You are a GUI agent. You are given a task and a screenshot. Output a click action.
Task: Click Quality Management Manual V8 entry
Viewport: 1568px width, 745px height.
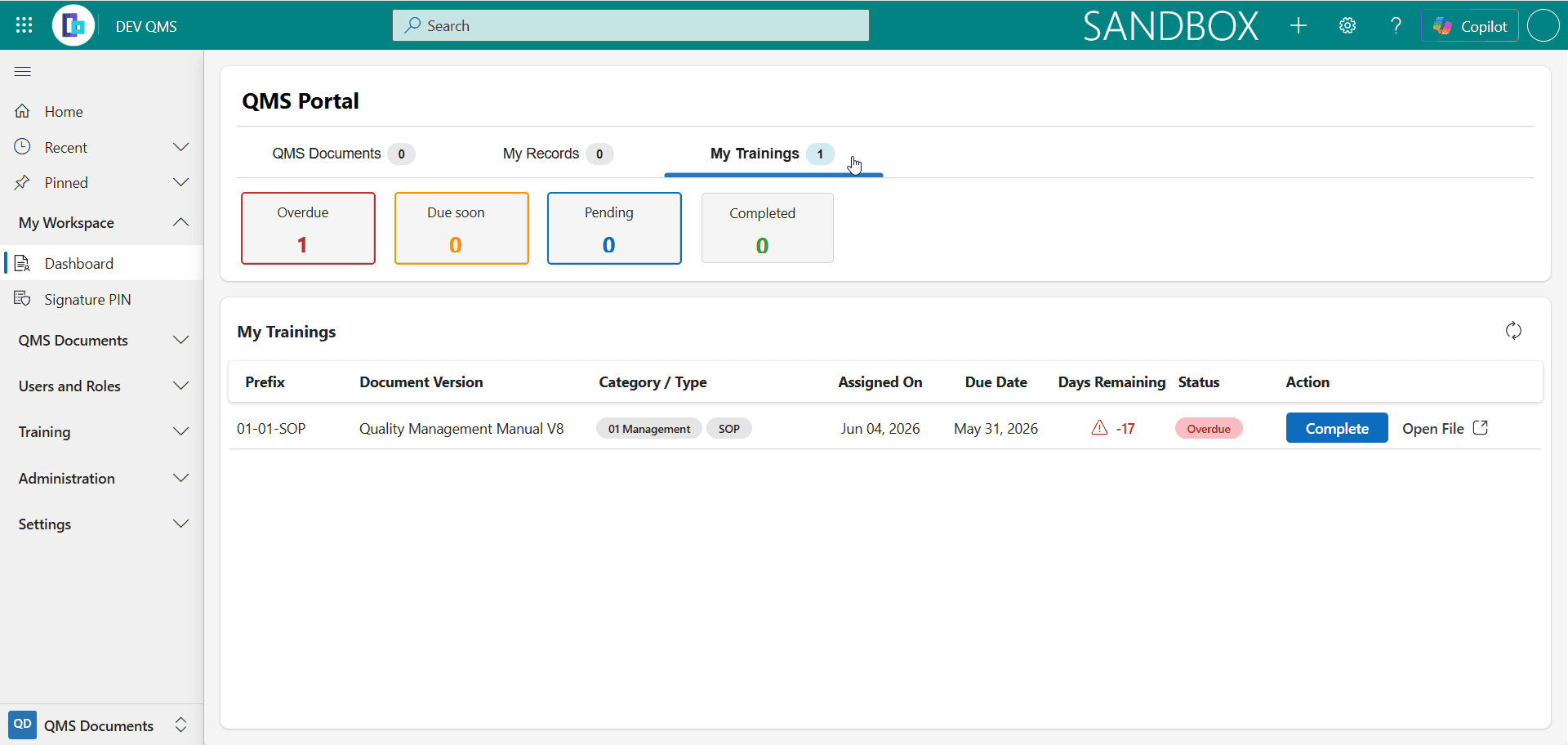pyautogui.click(x=461, y=429)
